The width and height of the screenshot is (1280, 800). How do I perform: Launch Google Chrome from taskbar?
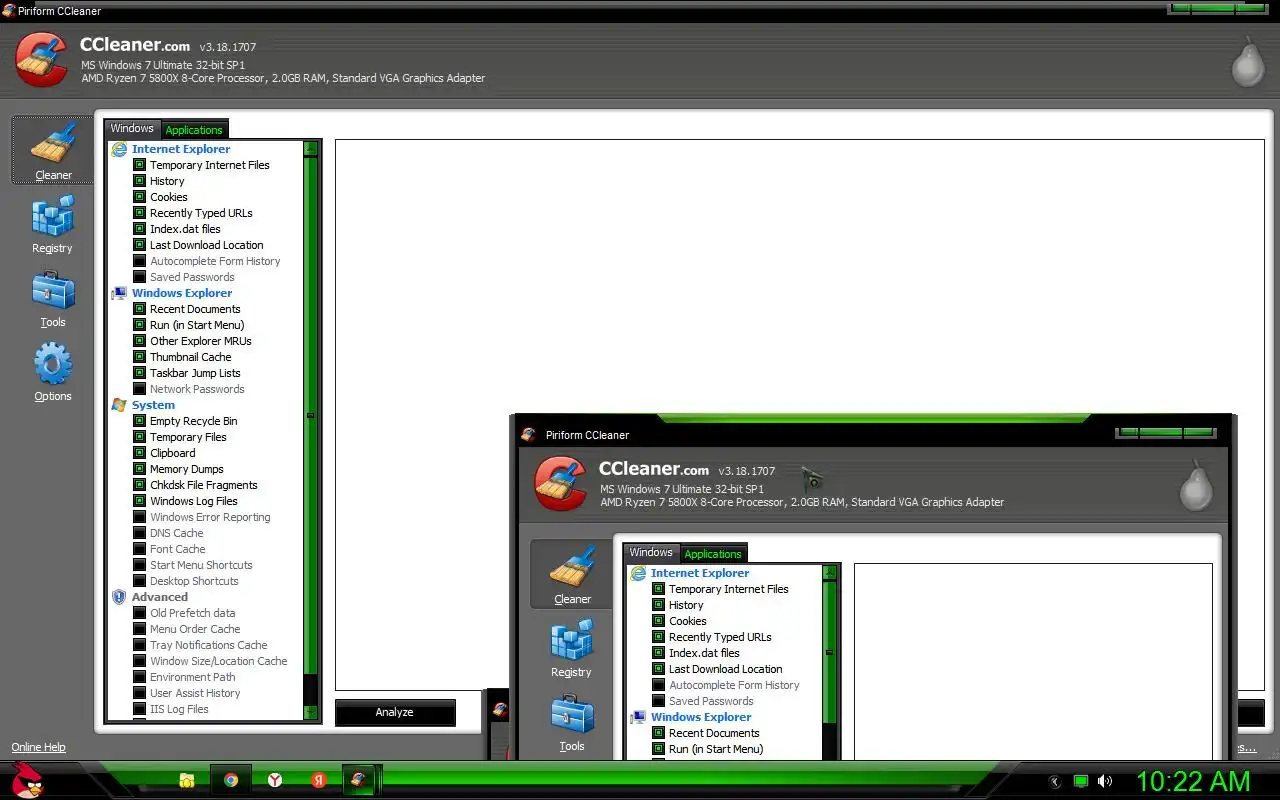(x=231, y=780)
